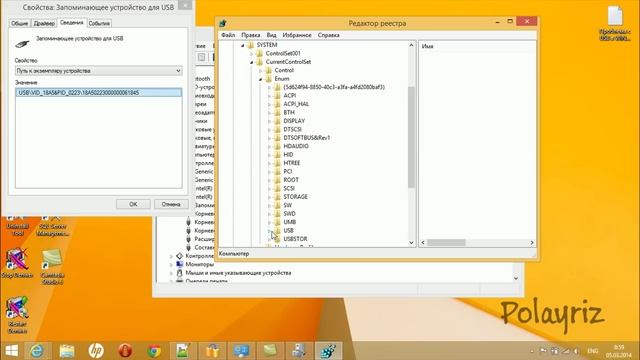Click the mouse icon beside Мыши и иные указывающие устройства
The image size is (640, 360).
point(180,273)
